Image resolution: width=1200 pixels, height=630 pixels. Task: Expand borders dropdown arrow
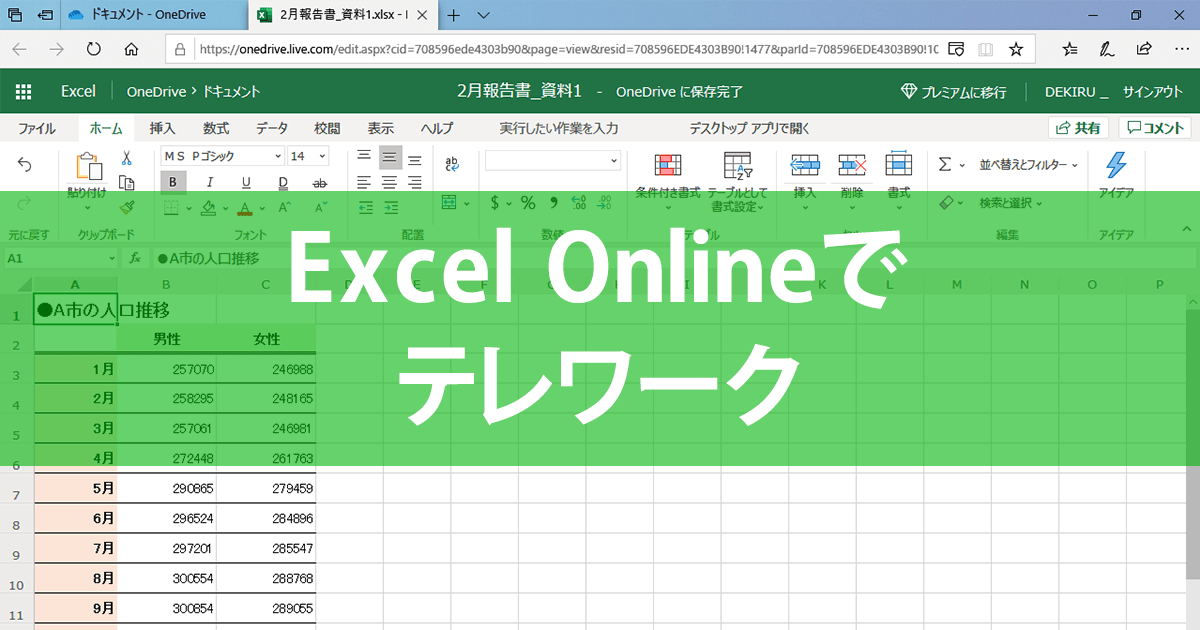pos(189,207)
